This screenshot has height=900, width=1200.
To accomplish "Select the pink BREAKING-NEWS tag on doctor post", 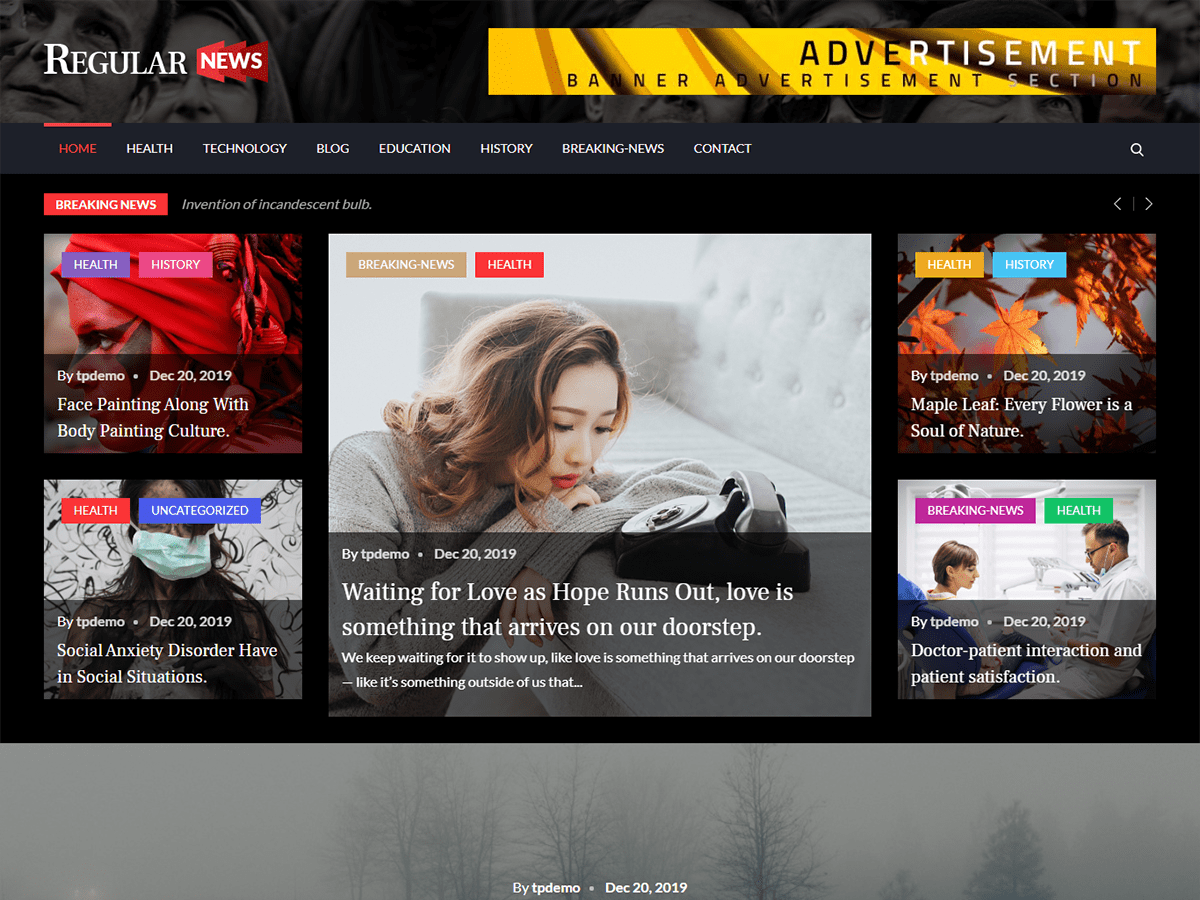I will point(975,510).
